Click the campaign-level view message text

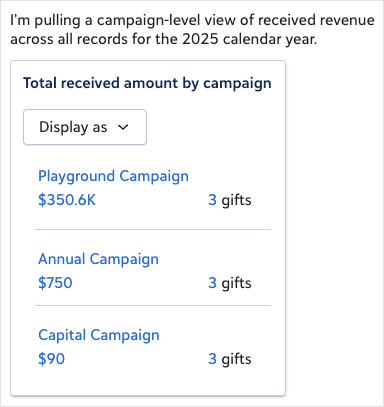(192, 30)
